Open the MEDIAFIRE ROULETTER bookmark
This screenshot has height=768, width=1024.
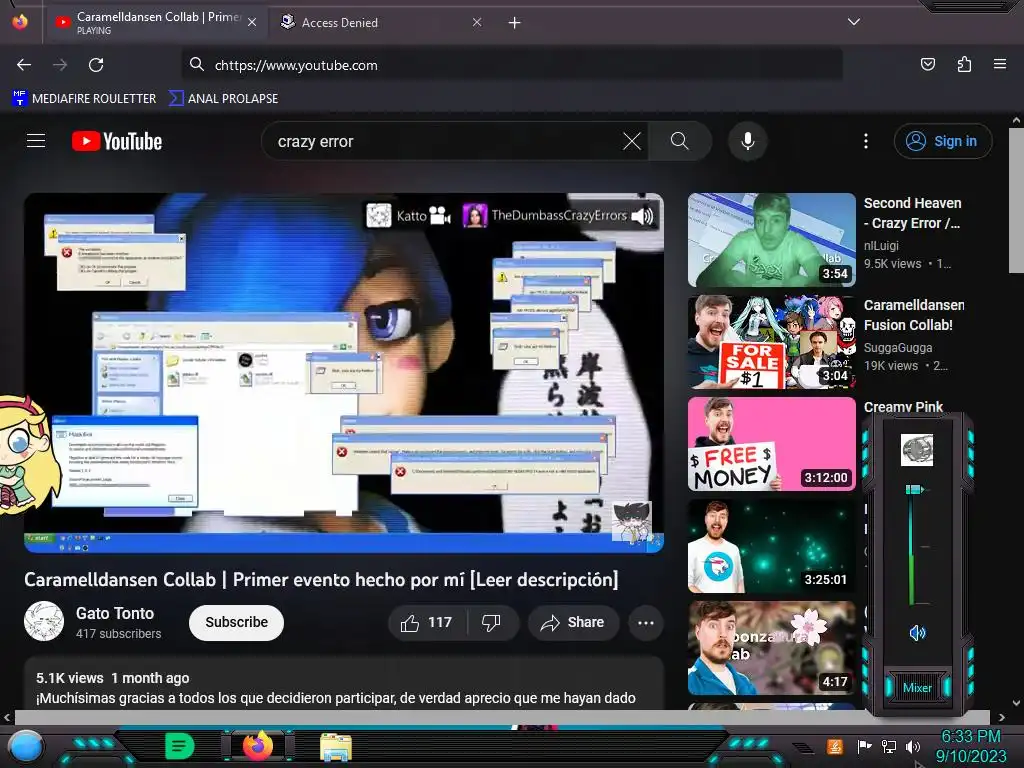coord(84,98)
